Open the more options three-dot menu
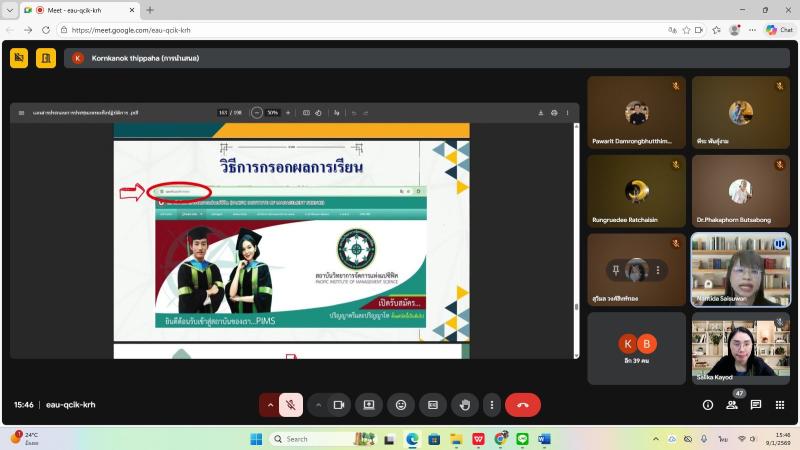Viewport: 800px width, 450px height. coord(491,405)
